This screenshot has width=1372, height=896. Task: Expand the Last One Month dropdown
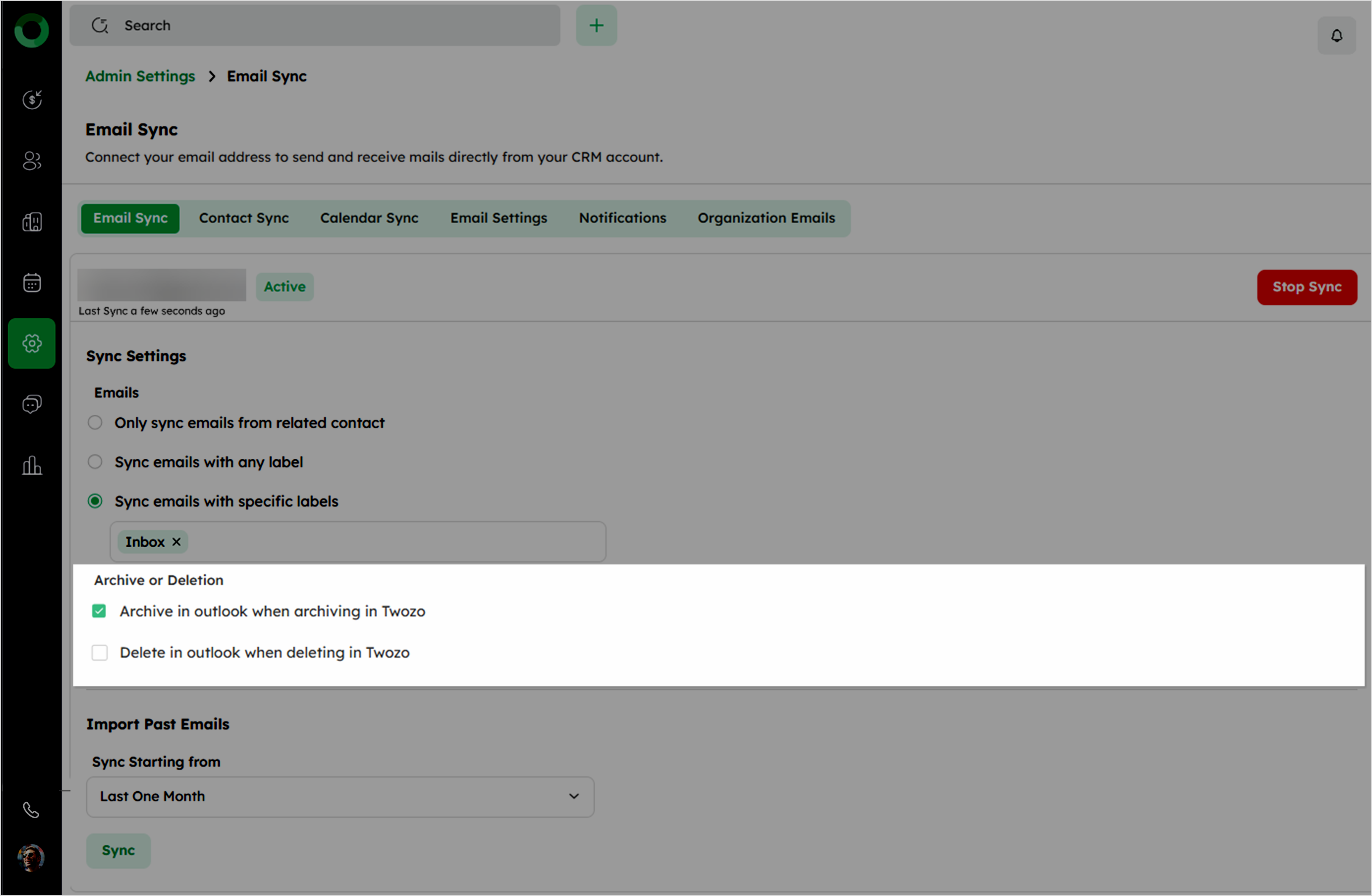(x=340, y=796)
